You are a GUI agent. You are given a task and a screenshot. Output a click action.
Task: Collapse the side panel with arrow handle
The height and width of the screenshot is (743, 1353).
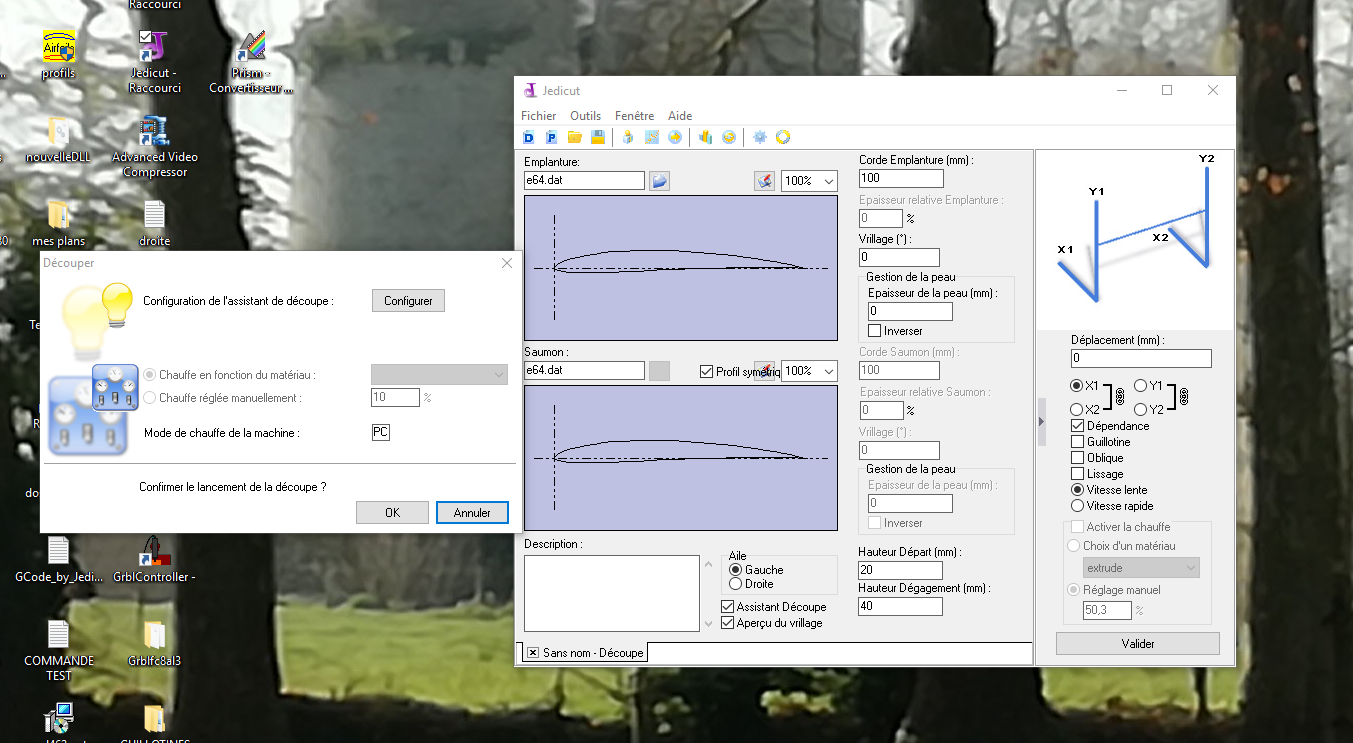click(x=1041, y=421)
